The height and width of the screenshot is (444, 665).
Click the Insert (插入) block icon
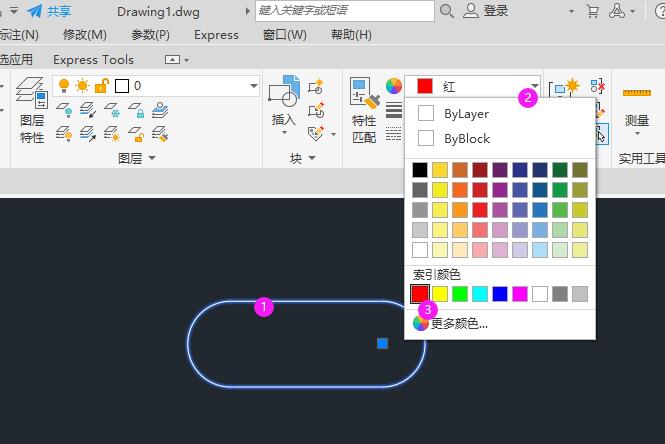click(284, 91)
